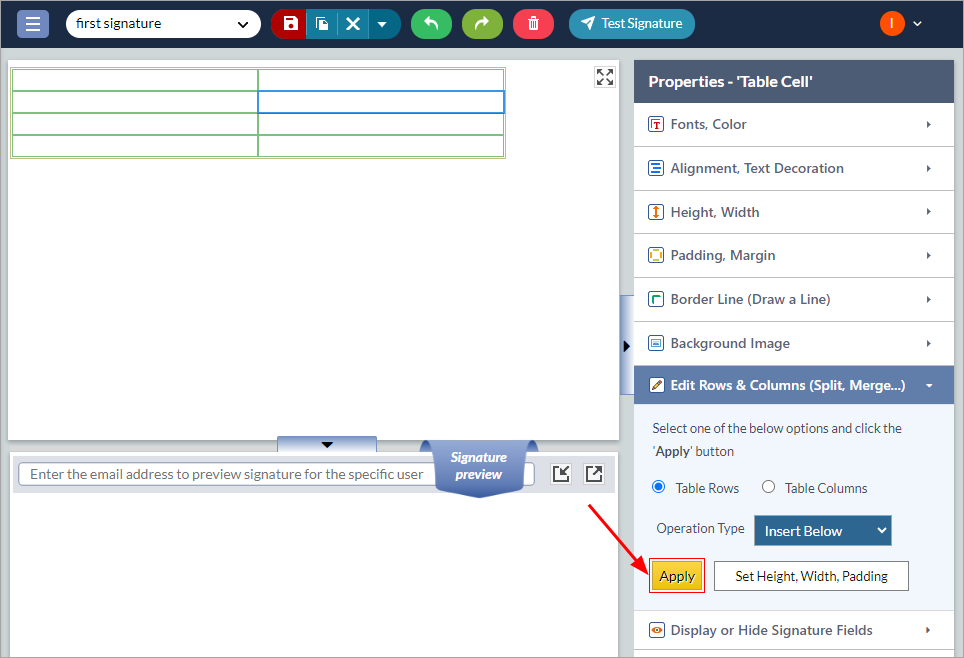The width and height of the screenshot is (964, 658).
Task: Select the Table Columns radio button
Action: (768, 487)
